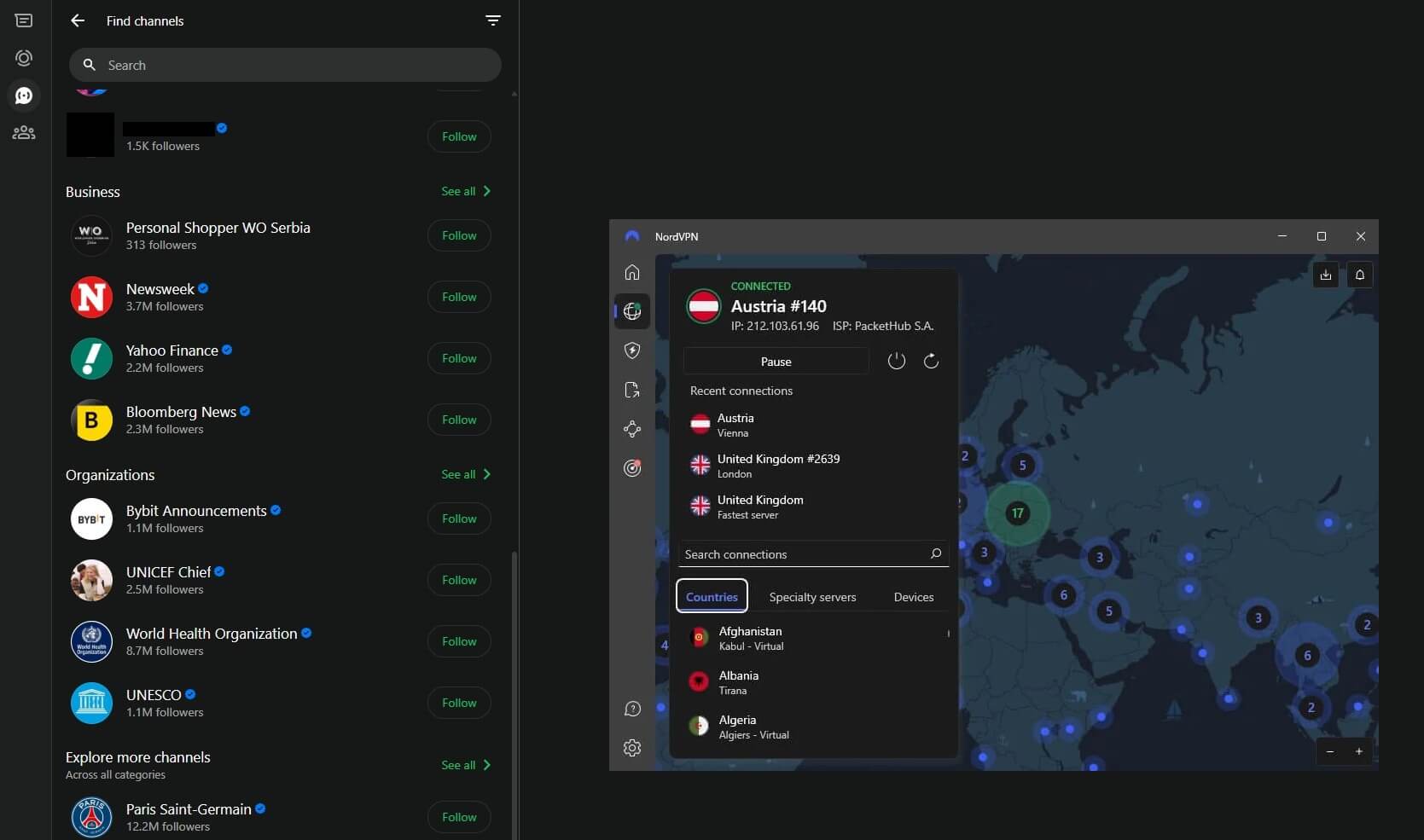
Task: Open the Status icon in WhatsApp sidebar
Action: 24,58
